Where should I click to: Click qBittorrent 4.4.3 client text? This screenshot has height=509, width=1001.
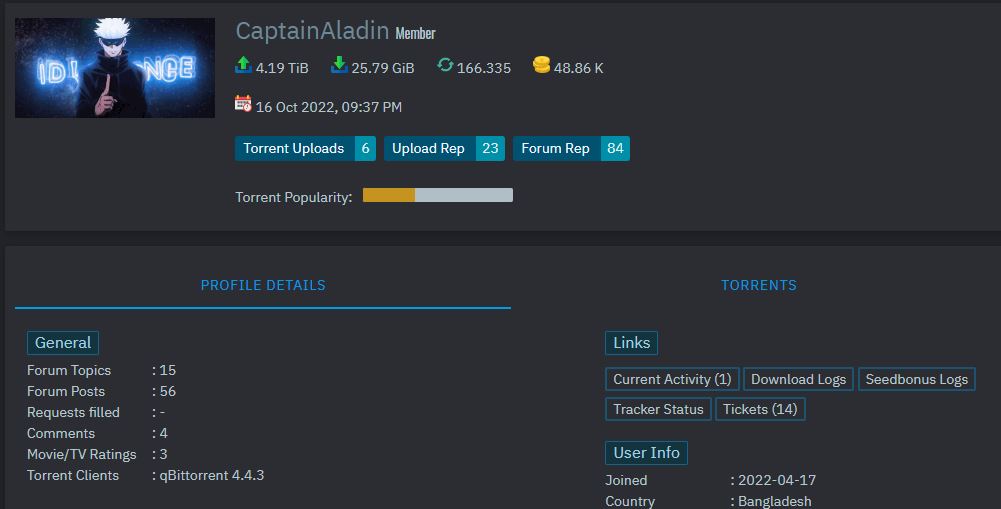[211, 475]
